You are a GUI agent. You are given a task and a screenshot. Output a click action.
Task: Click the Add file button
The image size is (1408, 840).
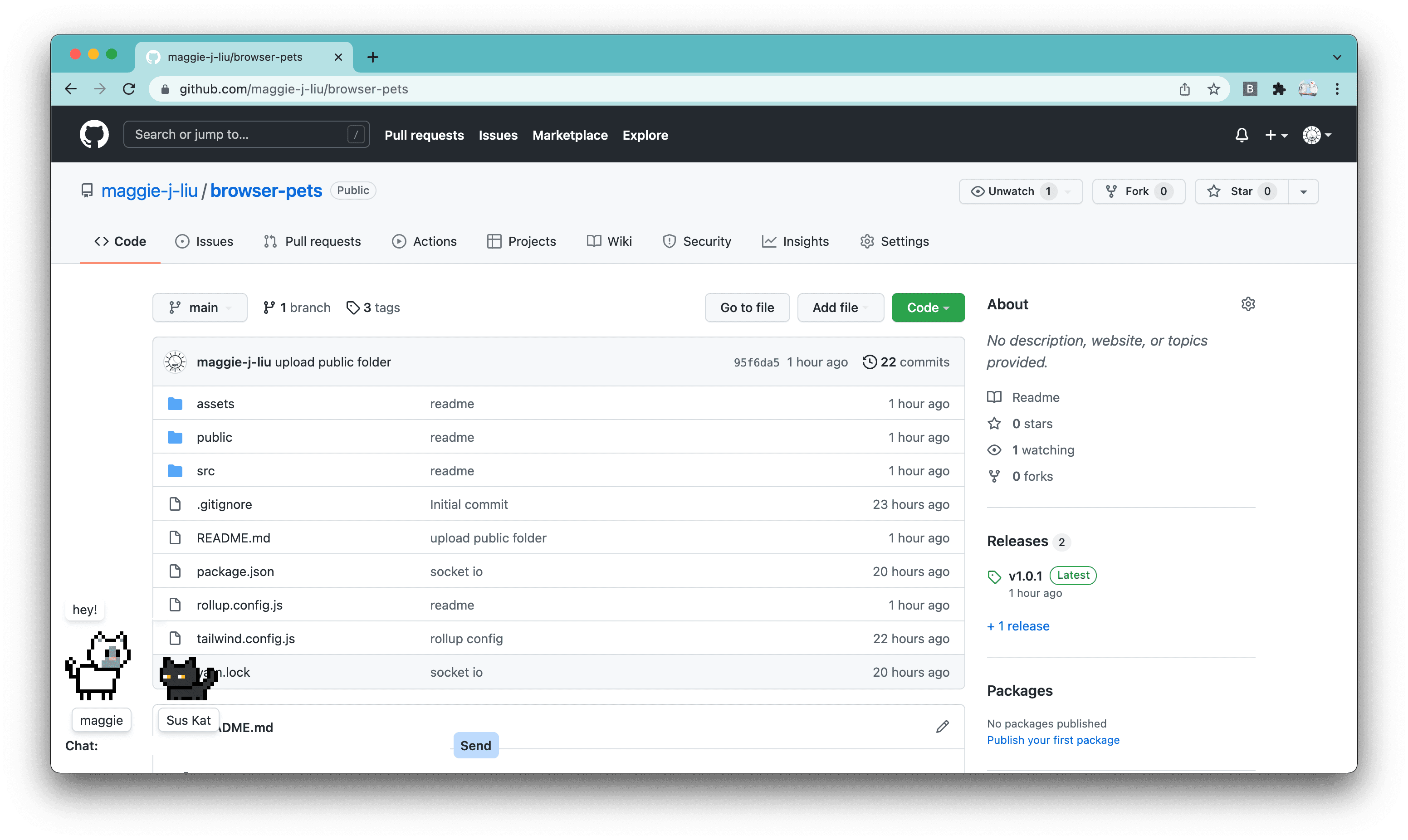835,307
